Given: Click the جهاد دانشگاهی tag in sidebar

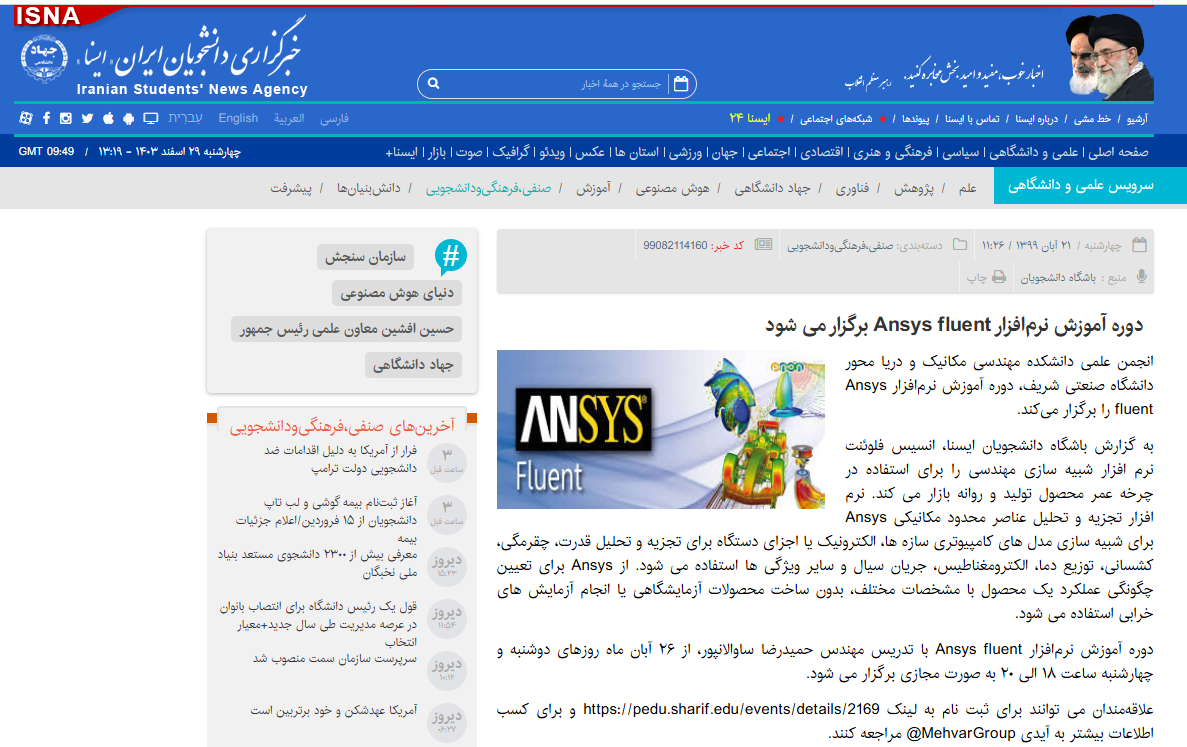Looking at the screenshot, I should point(413,365).
